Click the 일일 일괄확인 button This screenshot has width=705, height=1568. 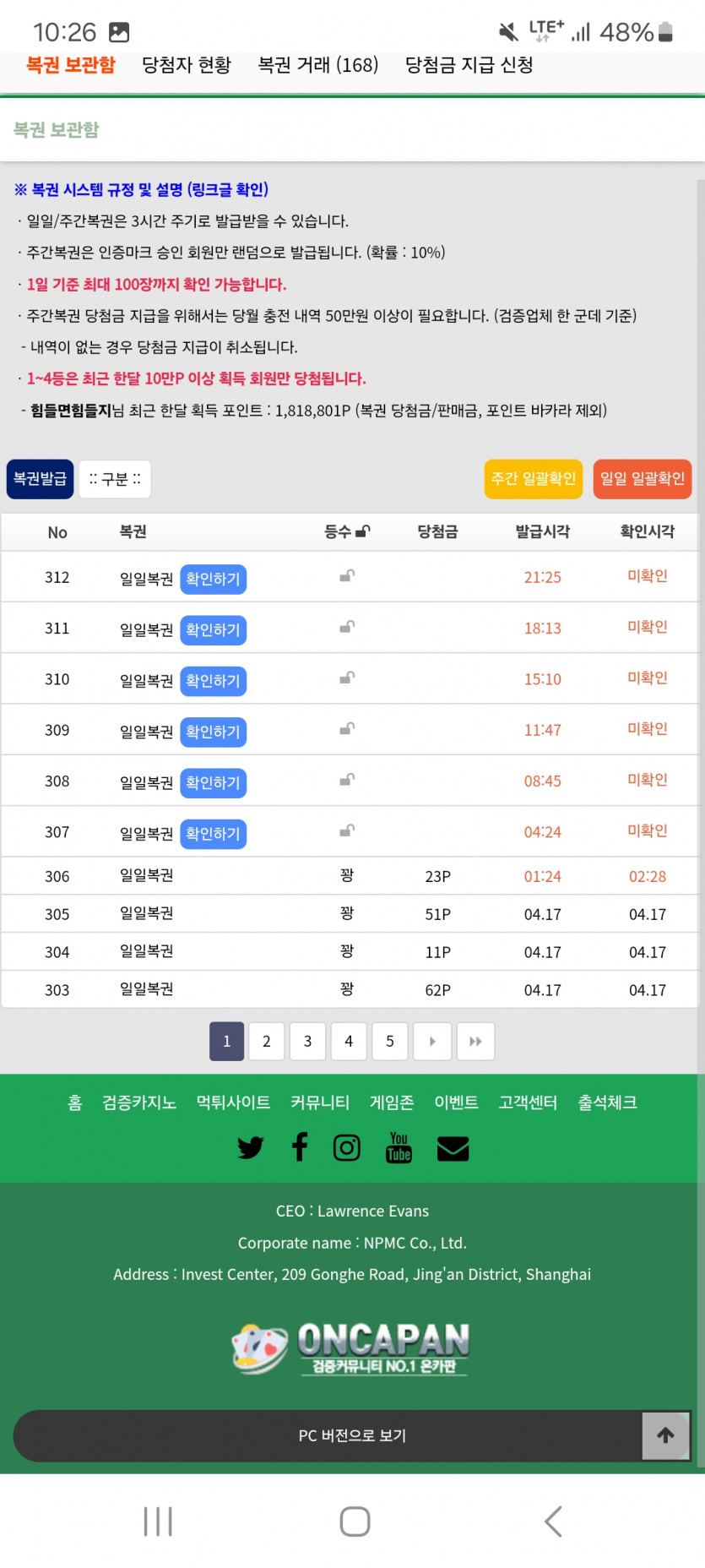pyautogui.click(x=642, y=479)
